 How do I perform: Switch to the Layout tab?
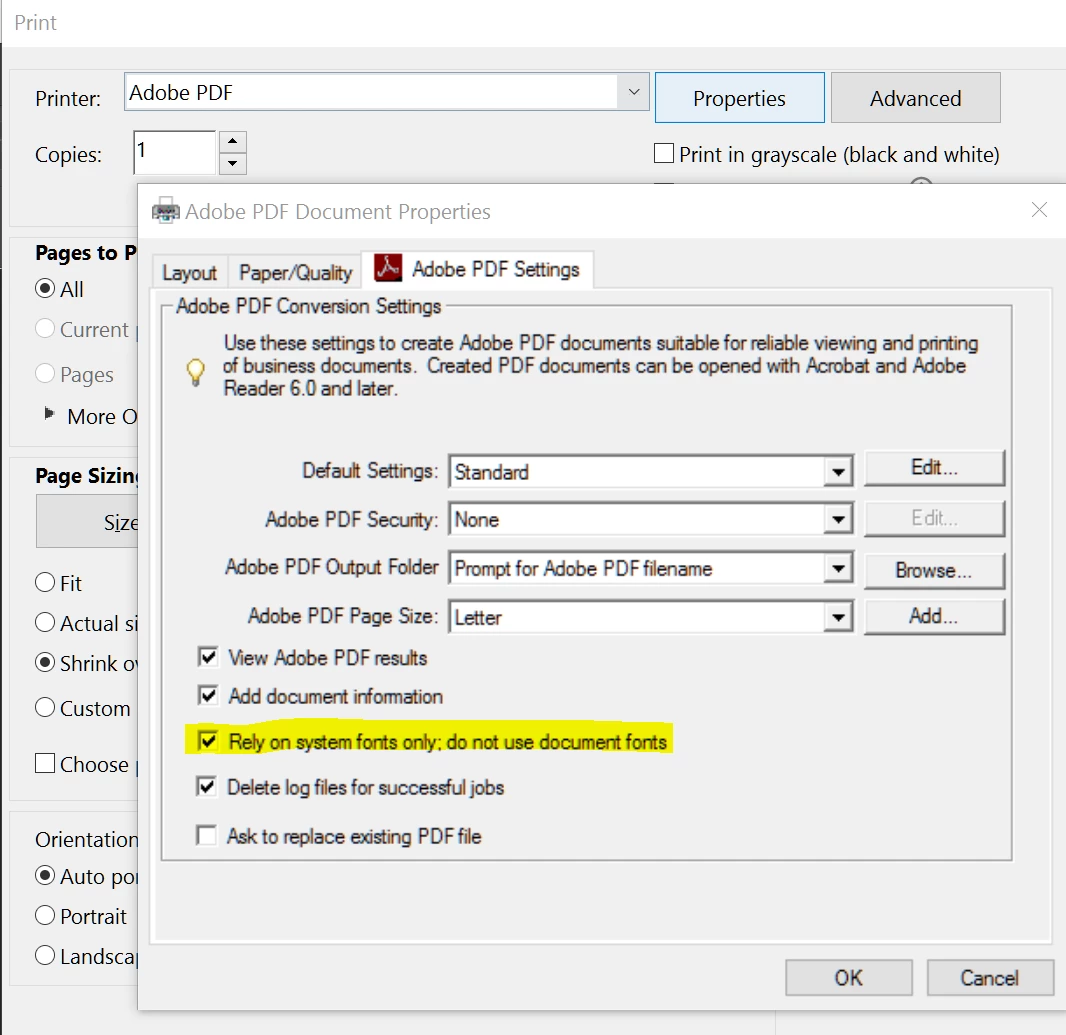190,273
